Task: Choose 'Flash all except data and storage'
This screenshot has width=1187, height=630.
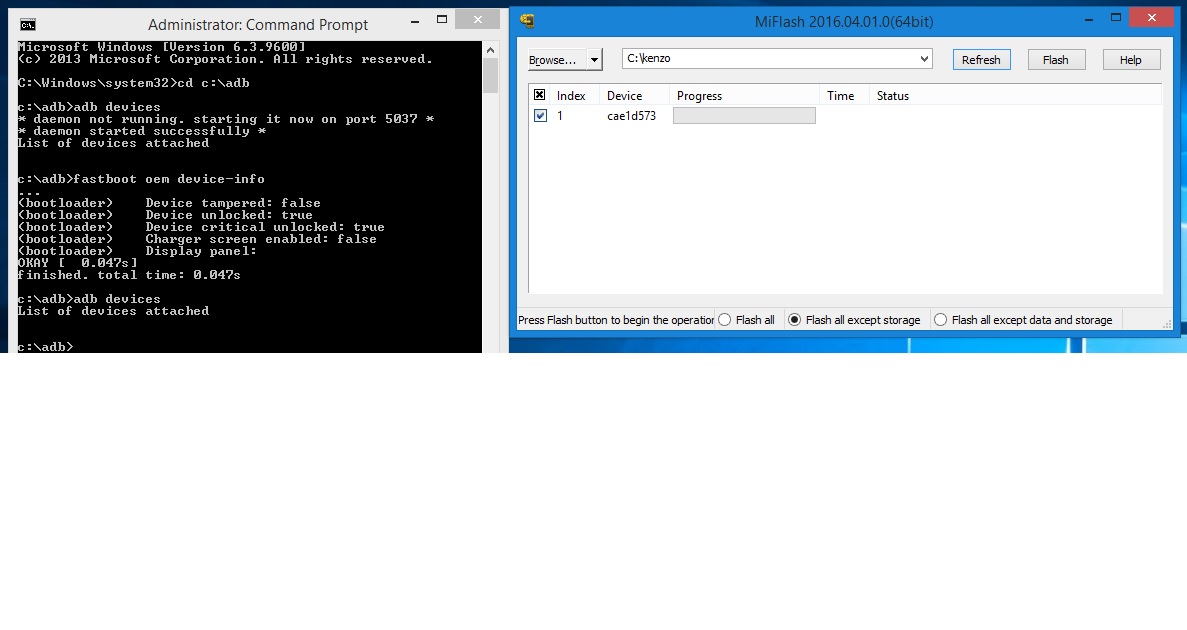Action: coord(940,320)
